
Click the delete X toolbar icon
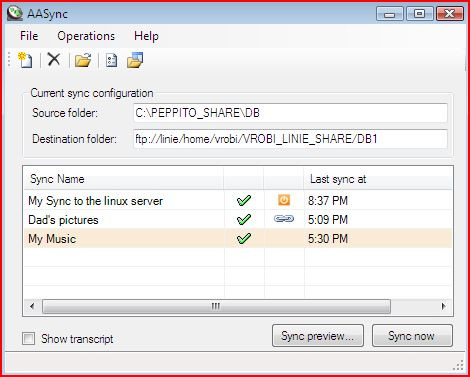pos(54,60)
